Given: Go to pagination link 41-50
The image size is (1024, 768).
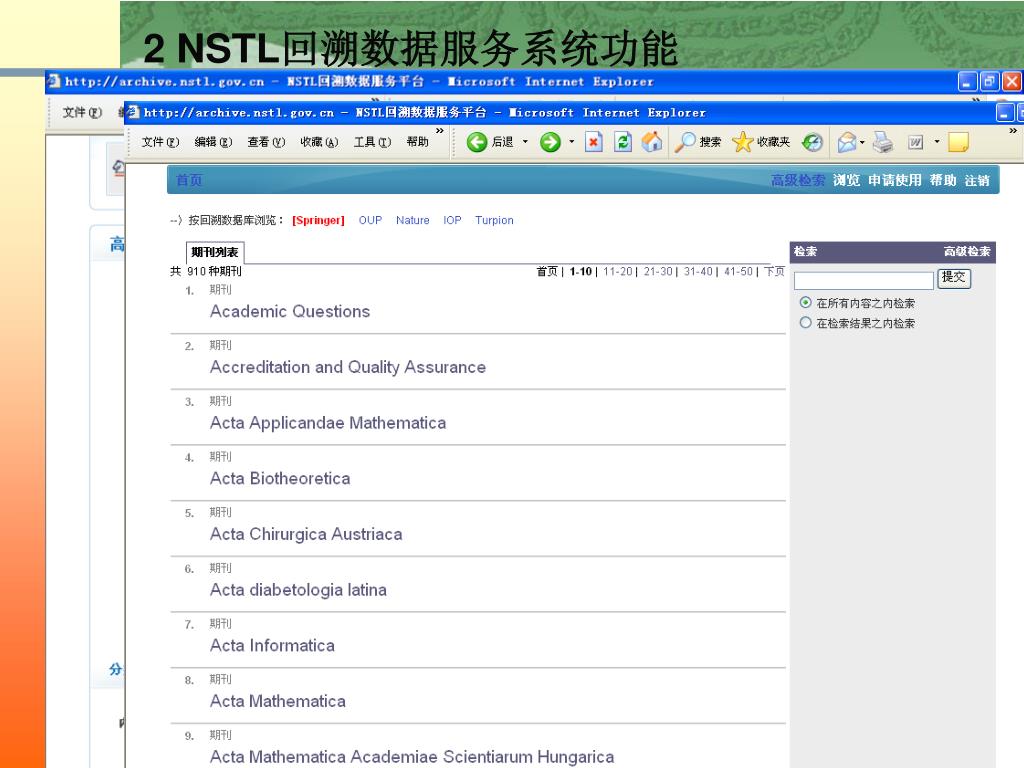Looking at the screenshot, I should (x=738, y=271).
